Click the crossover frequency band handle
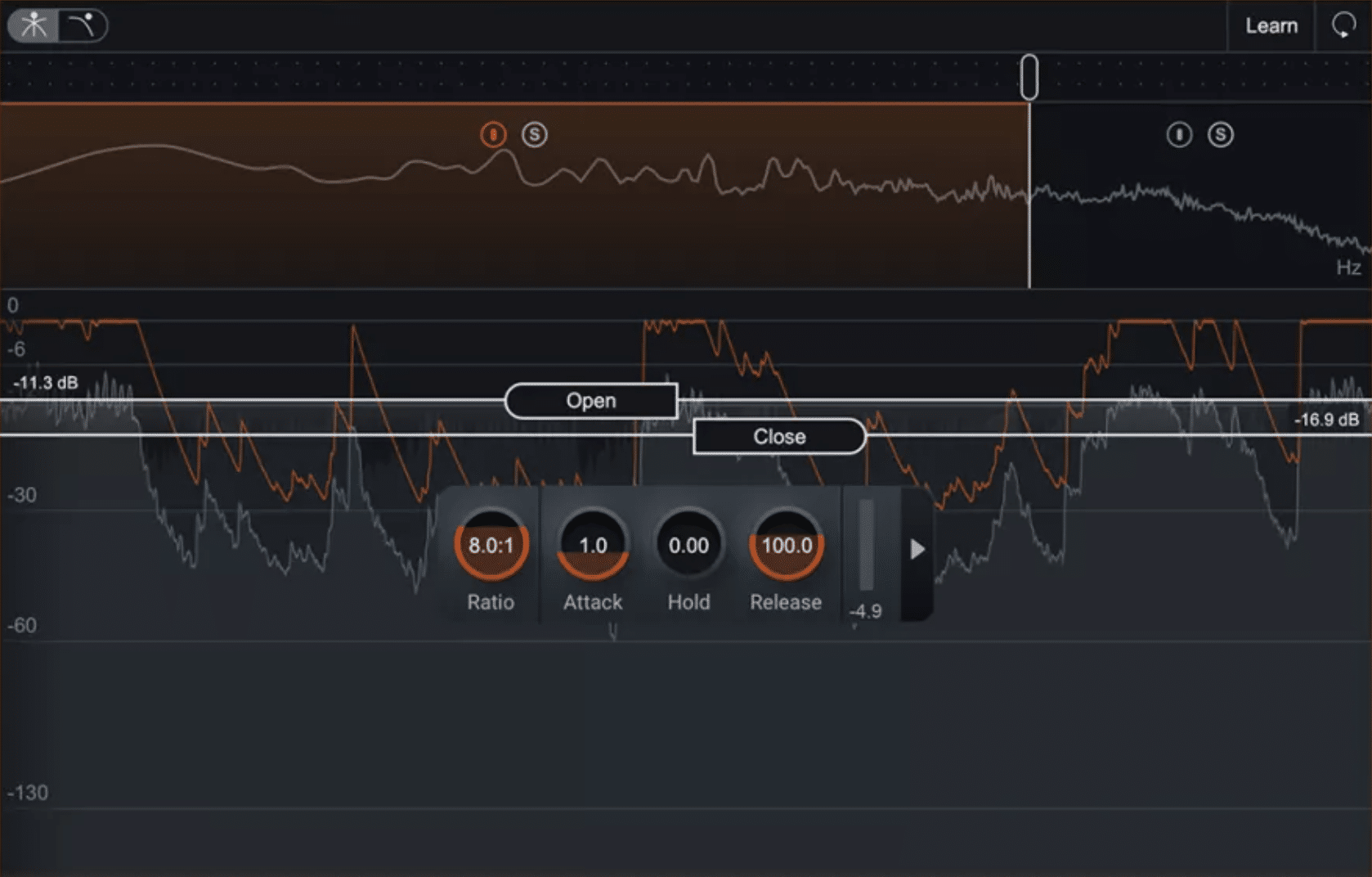The image size is (1372, 877). tap(1029, 78)
